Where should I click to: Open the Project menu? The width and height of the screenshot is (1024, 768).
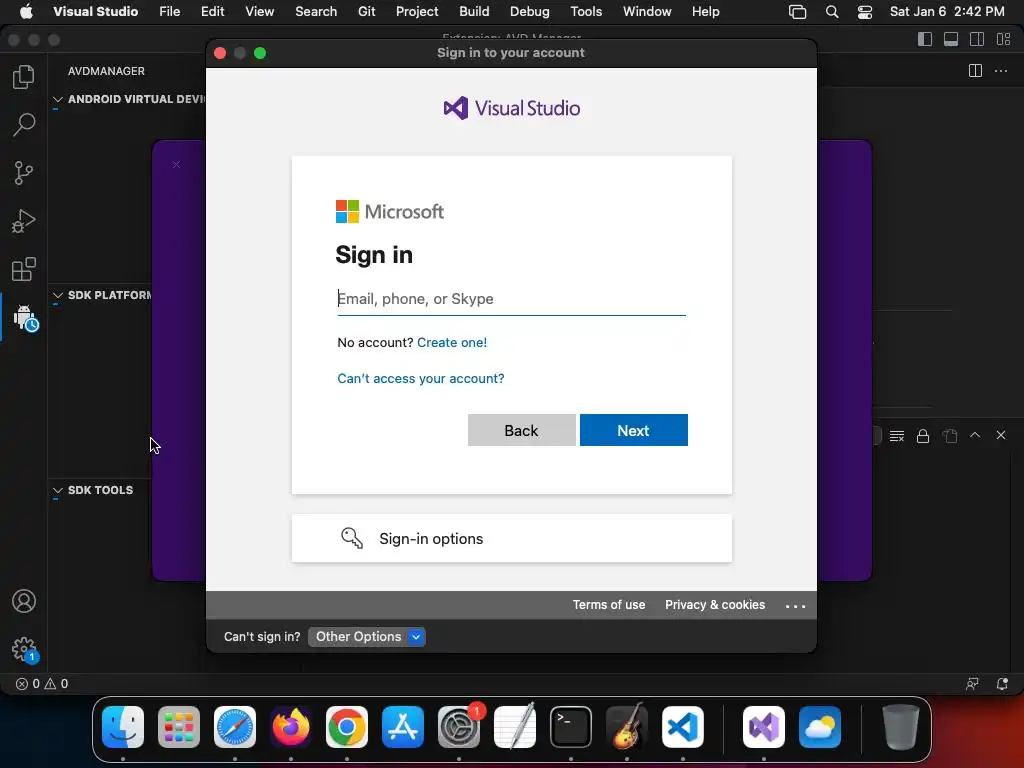click(417, 12)
